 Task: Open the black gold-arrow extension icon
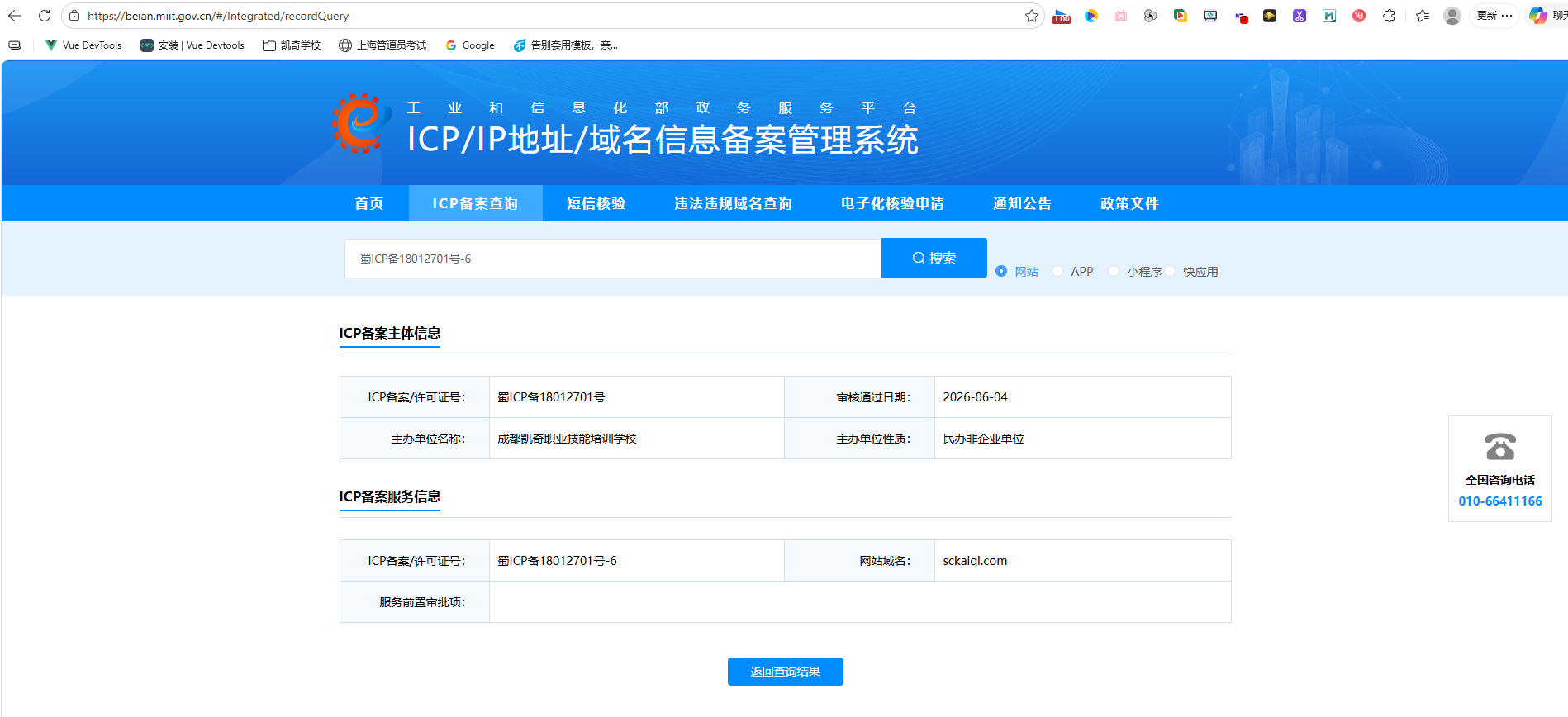(1270, 16)
